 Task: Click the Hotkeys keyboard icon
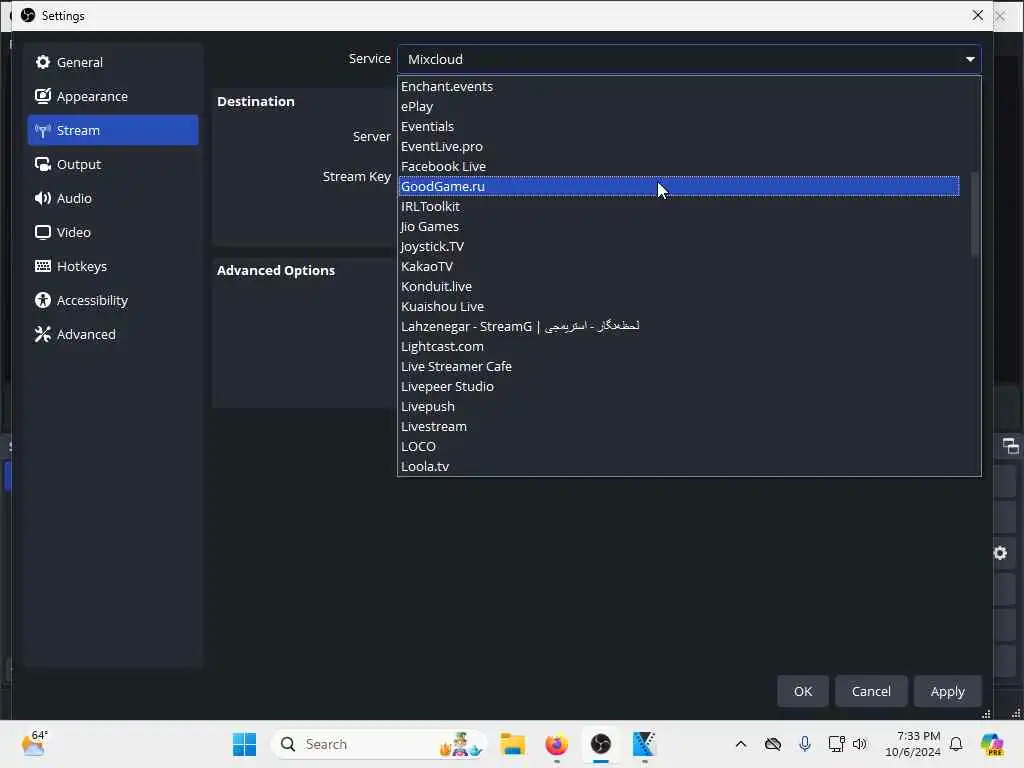point(43,266)
